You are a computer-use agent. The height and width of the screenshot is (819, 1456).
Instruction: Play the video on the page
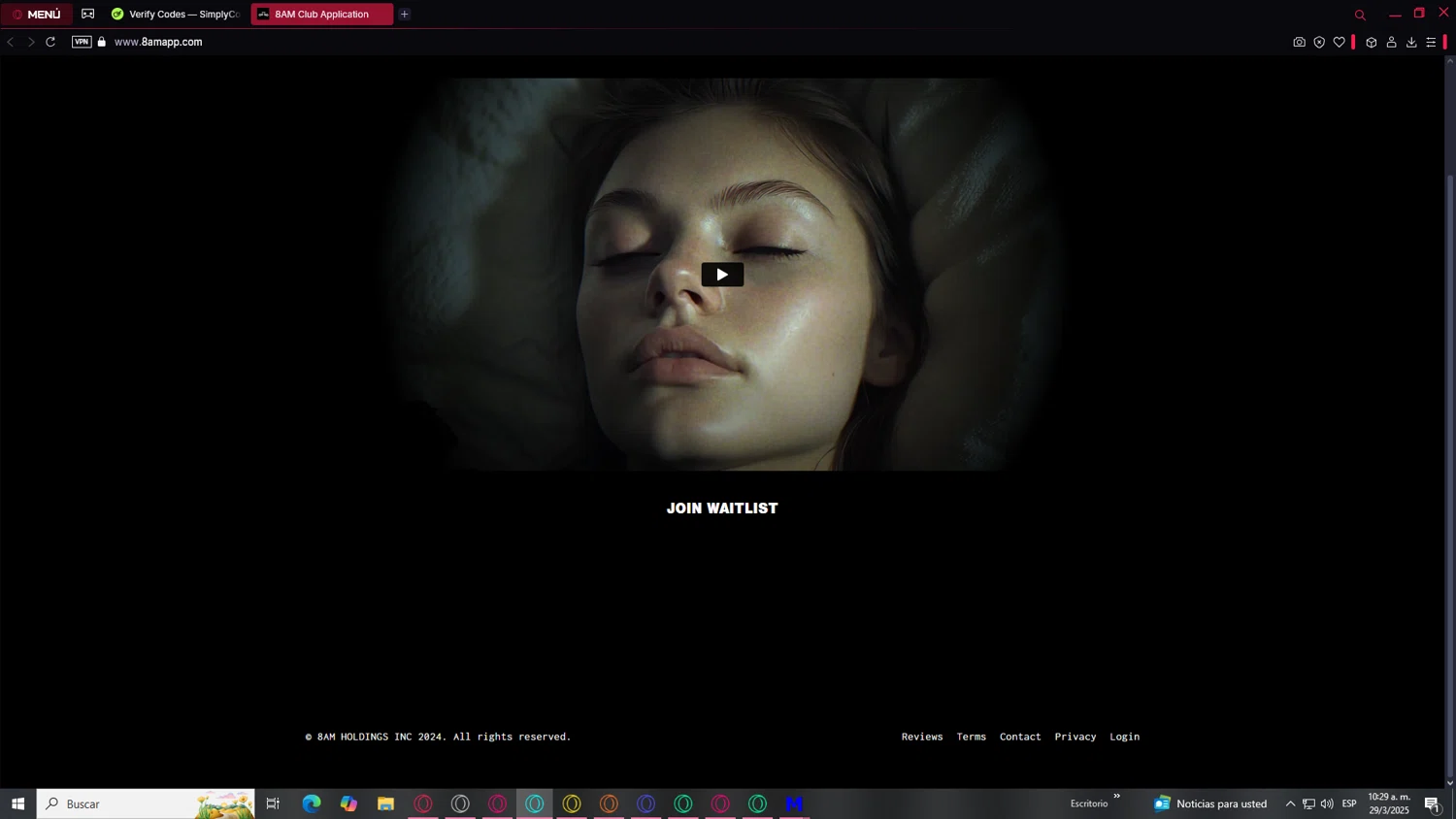pyautogui.click(x=722, y=275)
